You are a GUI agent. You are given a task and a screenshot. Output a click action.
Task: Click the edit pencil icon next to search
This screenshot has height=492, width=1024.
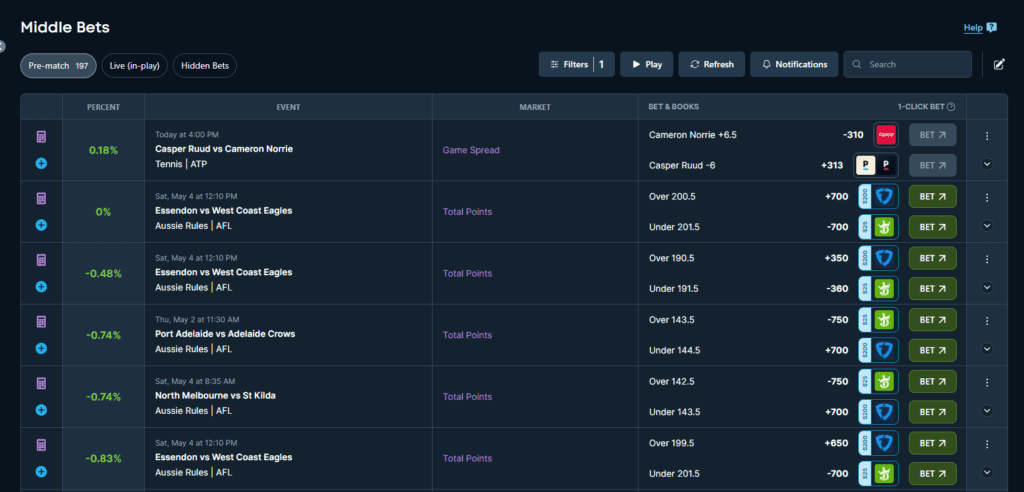[999, 64]
